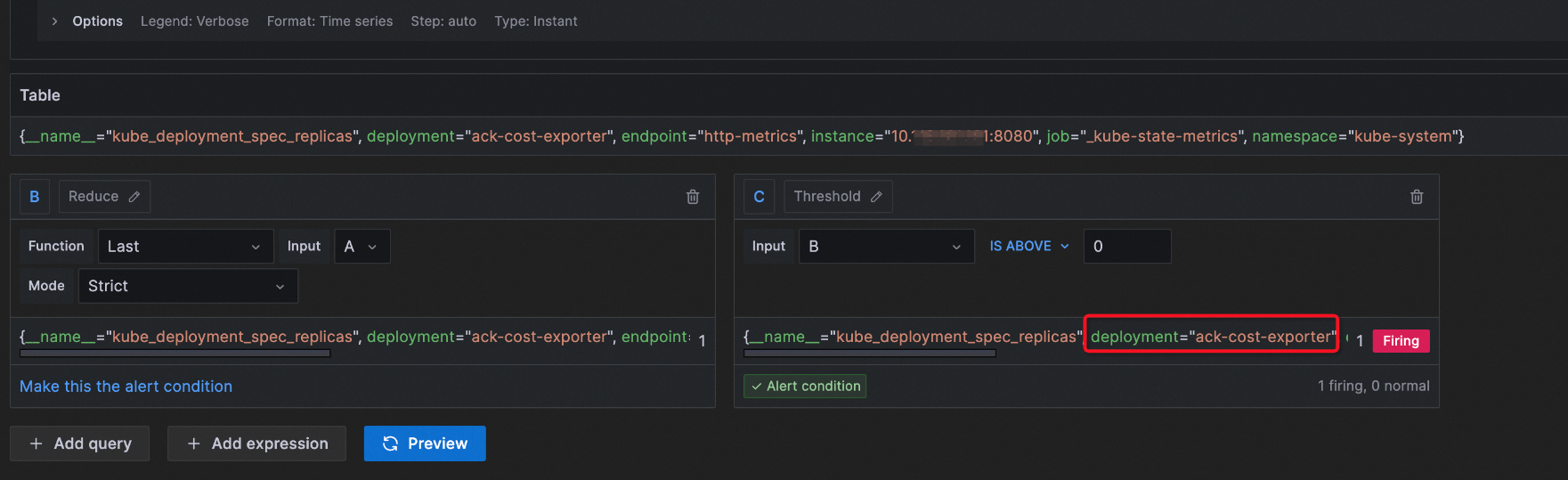Screen dimensions: 1568x480
Task: Delete expression B using trash icon
Action: (693, 197)
